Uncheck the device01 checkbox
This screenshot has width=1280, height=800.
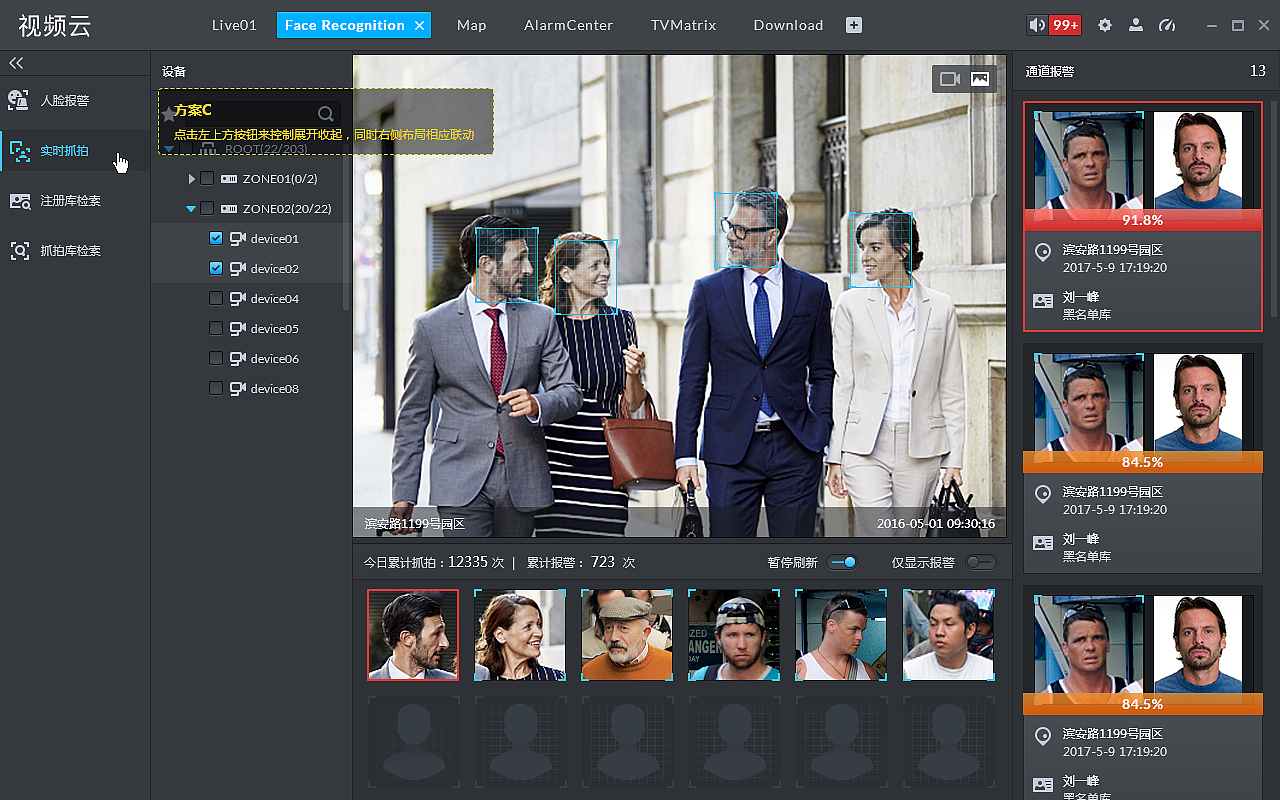[216, 239]
